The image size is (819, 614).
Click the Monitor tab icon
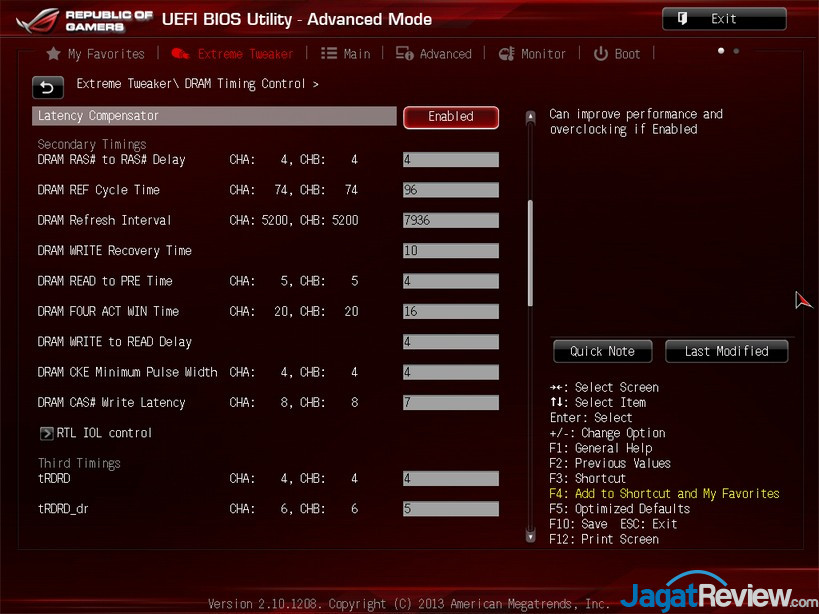click(506, 54)
